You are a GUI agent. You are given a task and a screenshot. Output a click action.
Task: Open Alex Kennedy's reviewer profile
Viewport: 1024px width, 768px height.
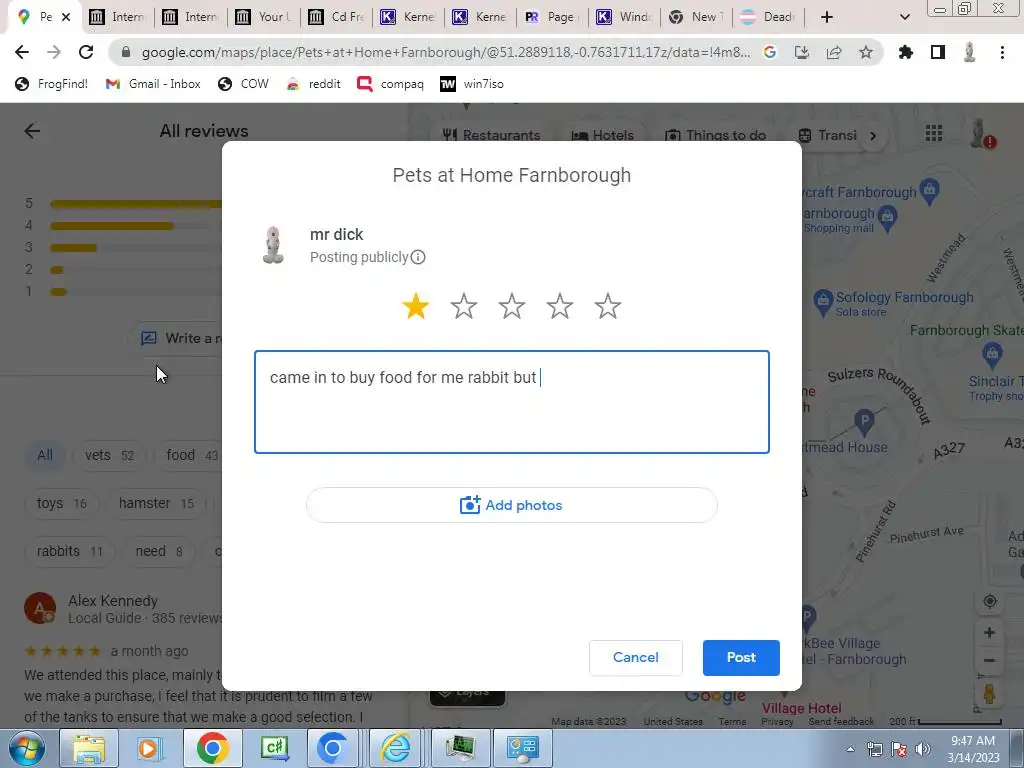pyautogui.click(x=113, y=601)
